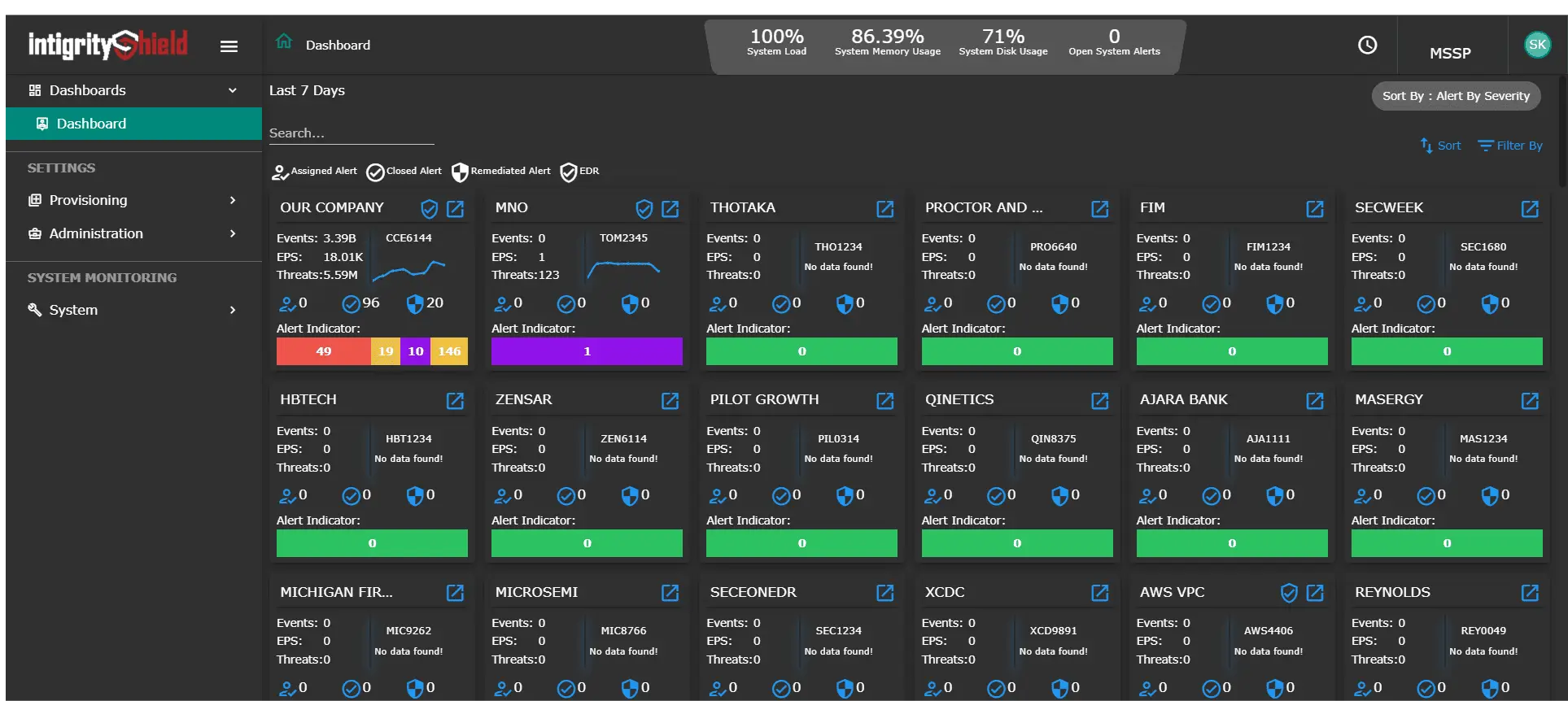Open the clock time-range icon

(1367, 45)
